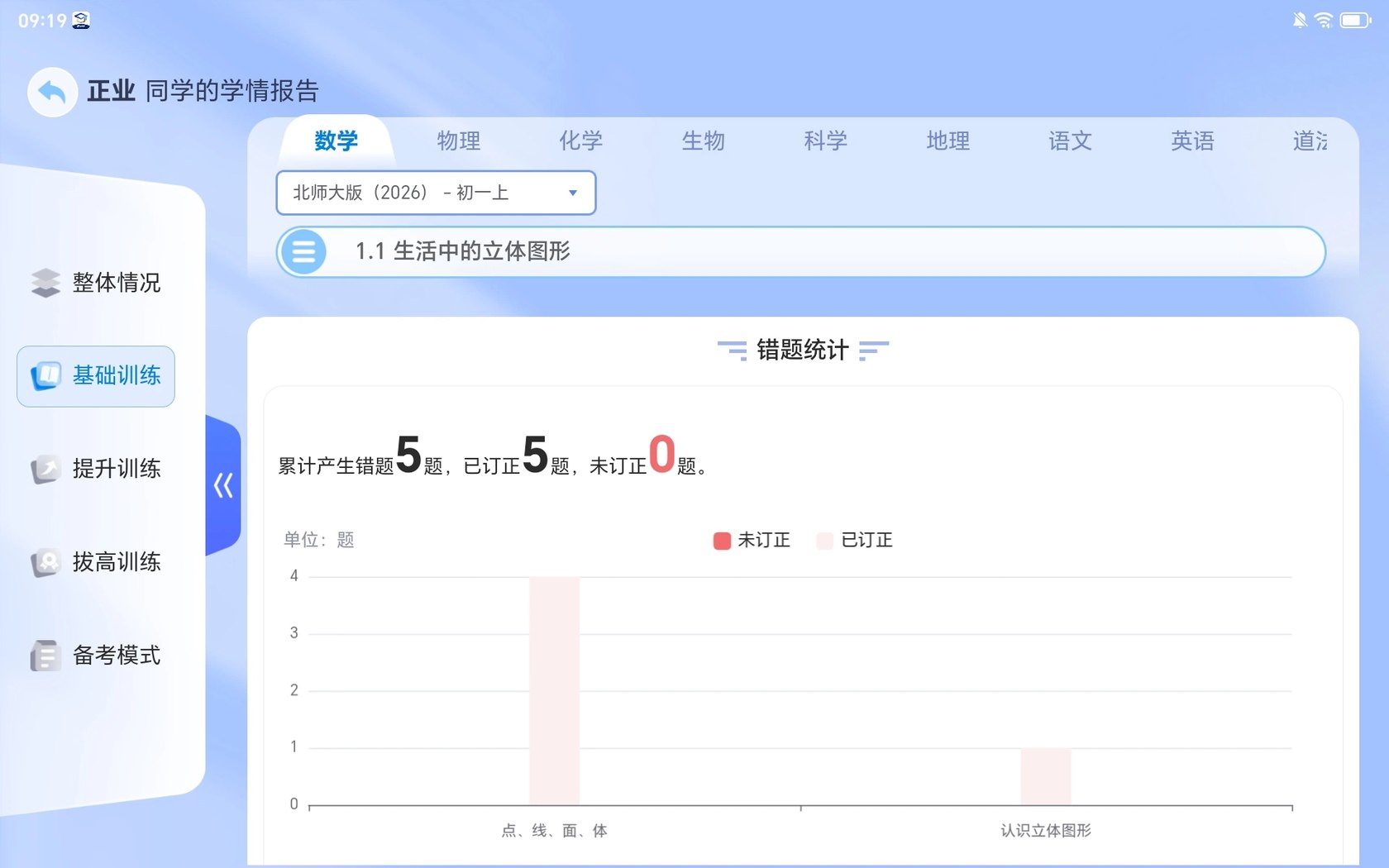
Task: Click the 点、线、面、体 axis label
Action: click(x=554, y=831)
